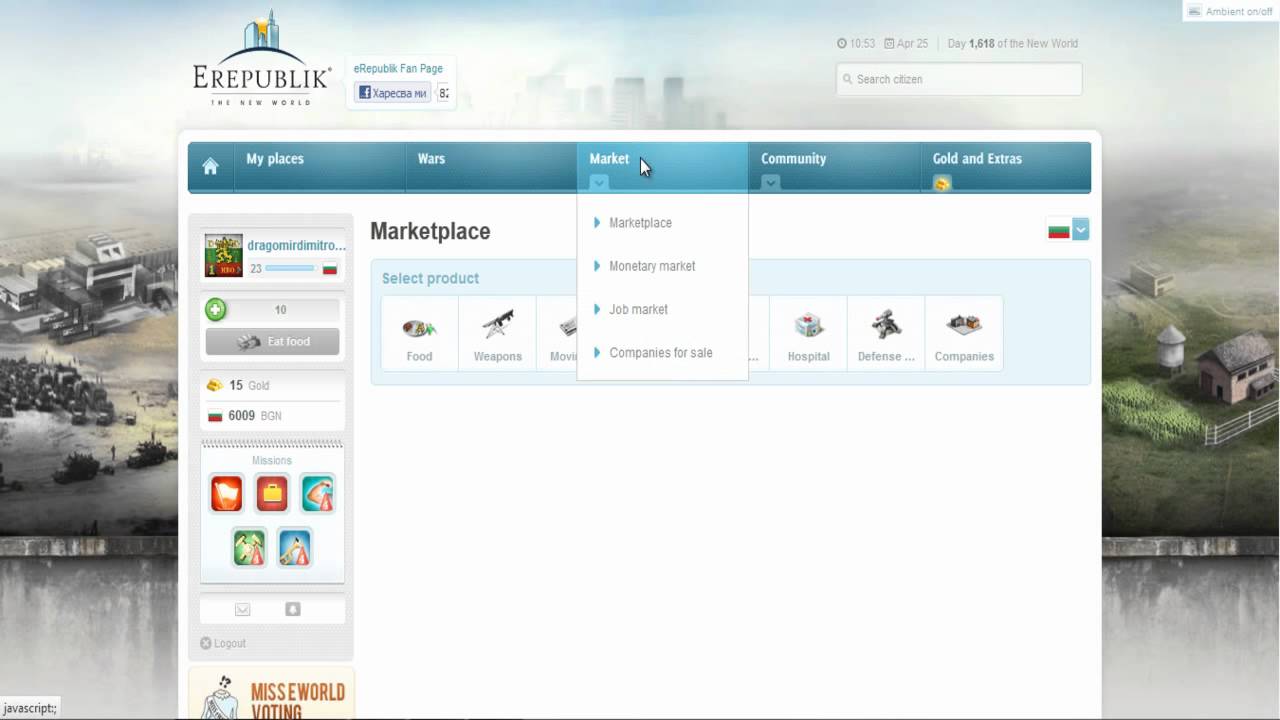The image size is (1280, 720).
Task: Click the Apr 25 date text
Action: pos(912,43)
